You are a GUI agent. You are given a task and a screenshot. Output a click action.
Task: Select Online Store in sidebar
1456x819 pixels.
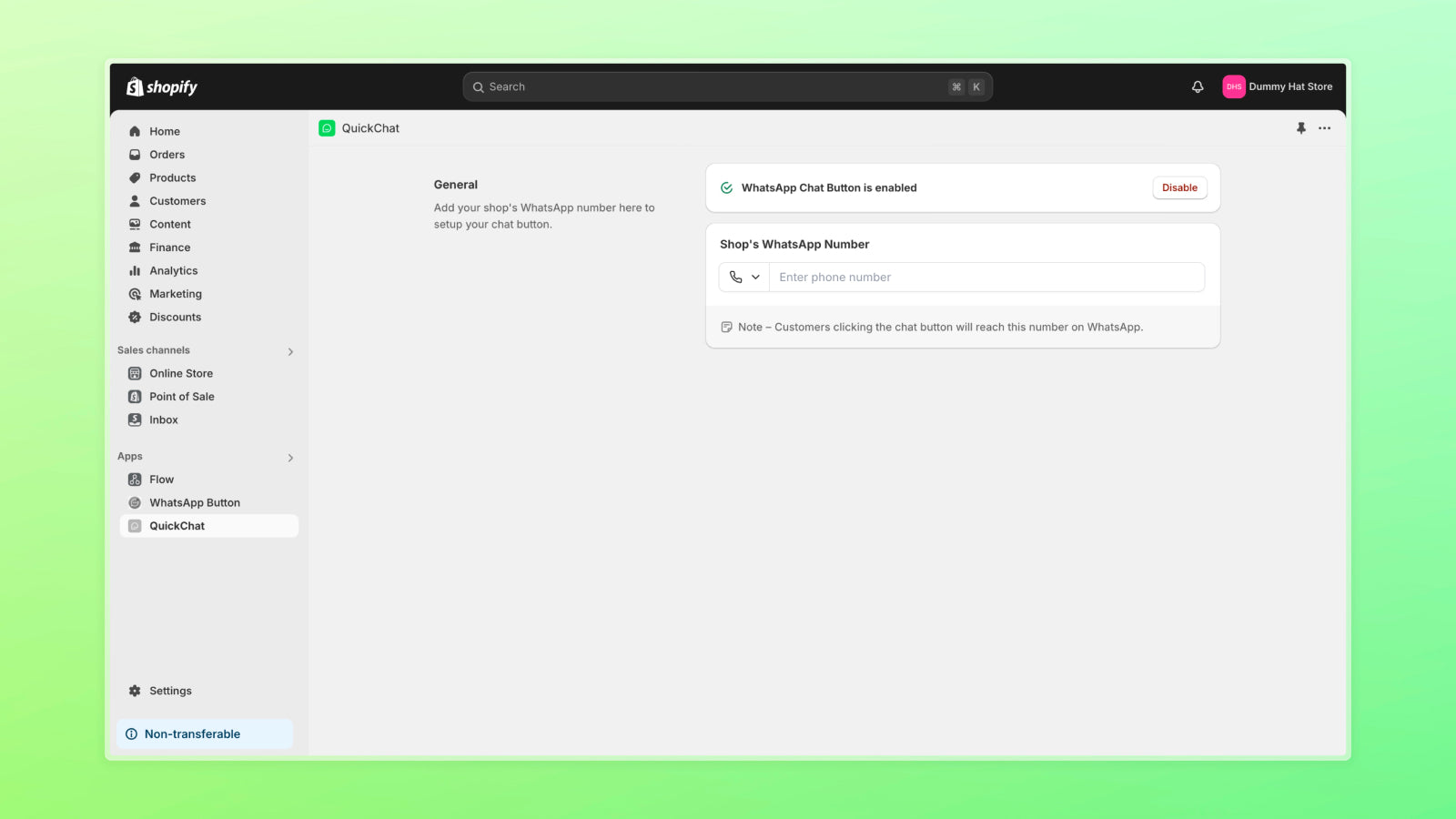click(x=181, y=373)
